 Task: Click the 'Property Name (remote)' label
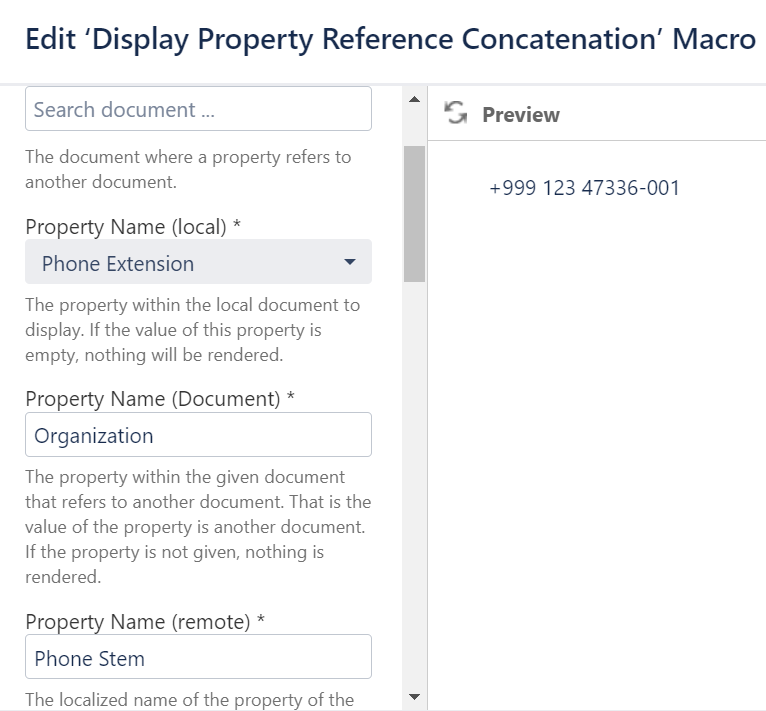pyautogui.click(x=145, y=621)
